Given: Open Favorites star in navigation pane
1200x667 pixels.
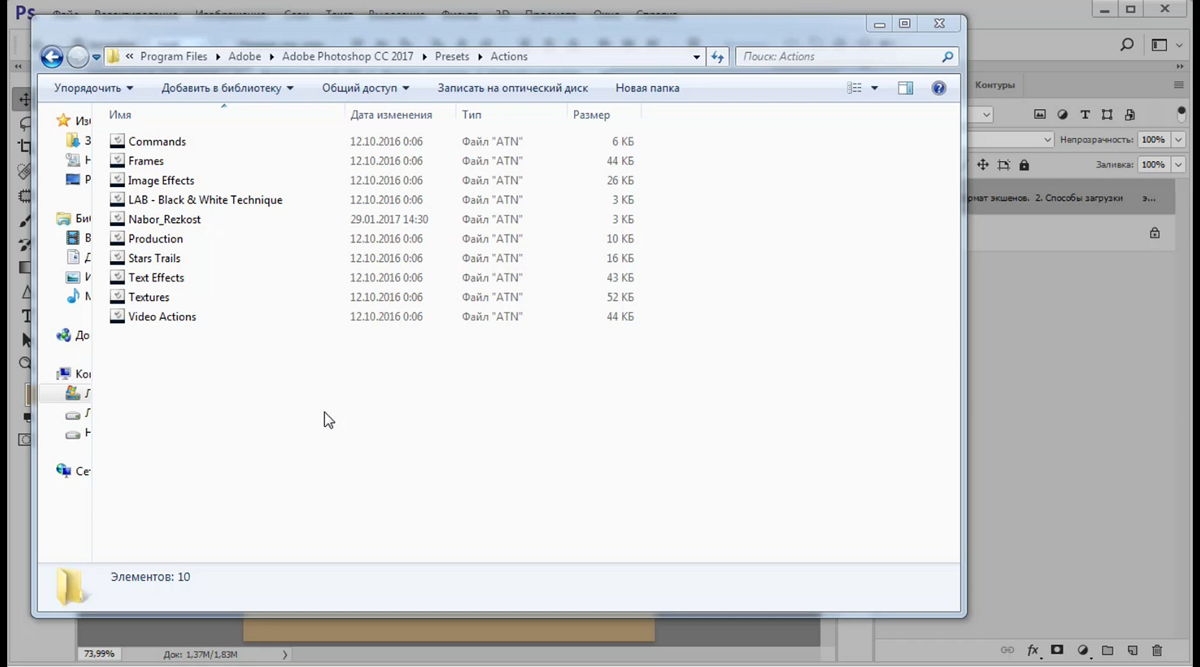Looking at the screenshot, I should [x=64, y=121].
